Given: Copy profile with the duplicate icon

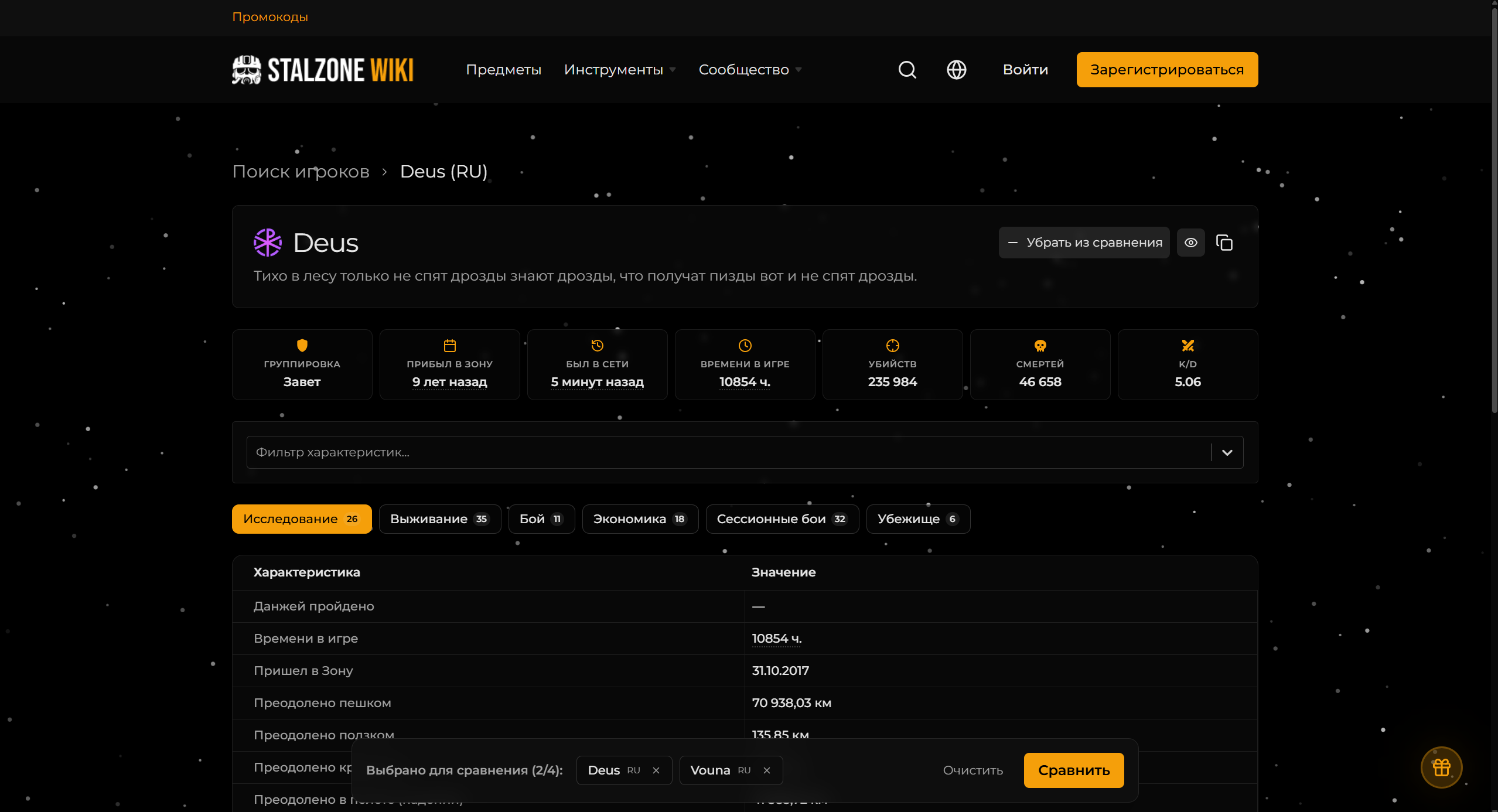Looking at the screenshot, I should pos(1224,243).
